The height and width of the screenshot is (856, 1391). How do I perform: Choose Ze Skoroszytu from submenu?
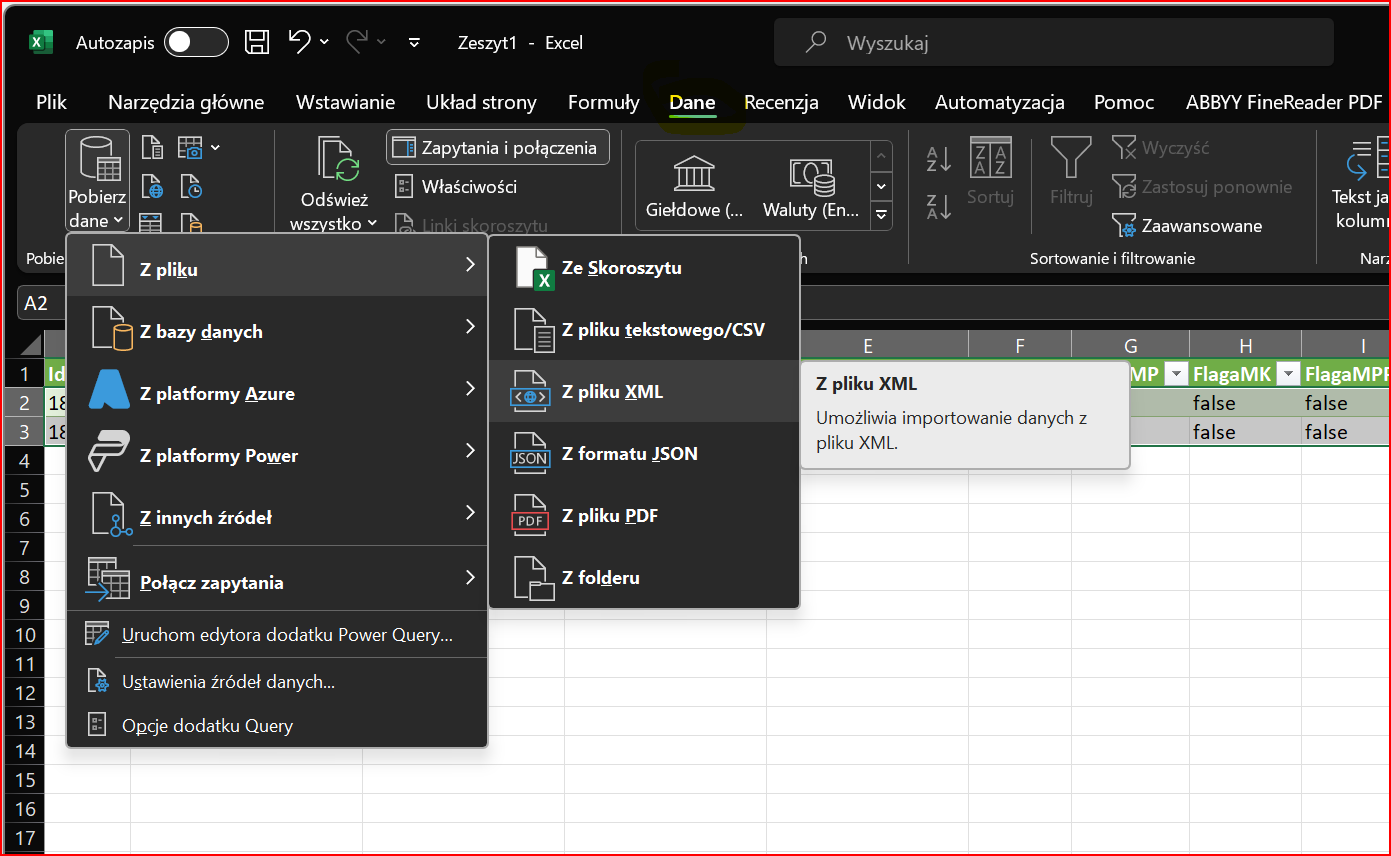coord(644,268)
